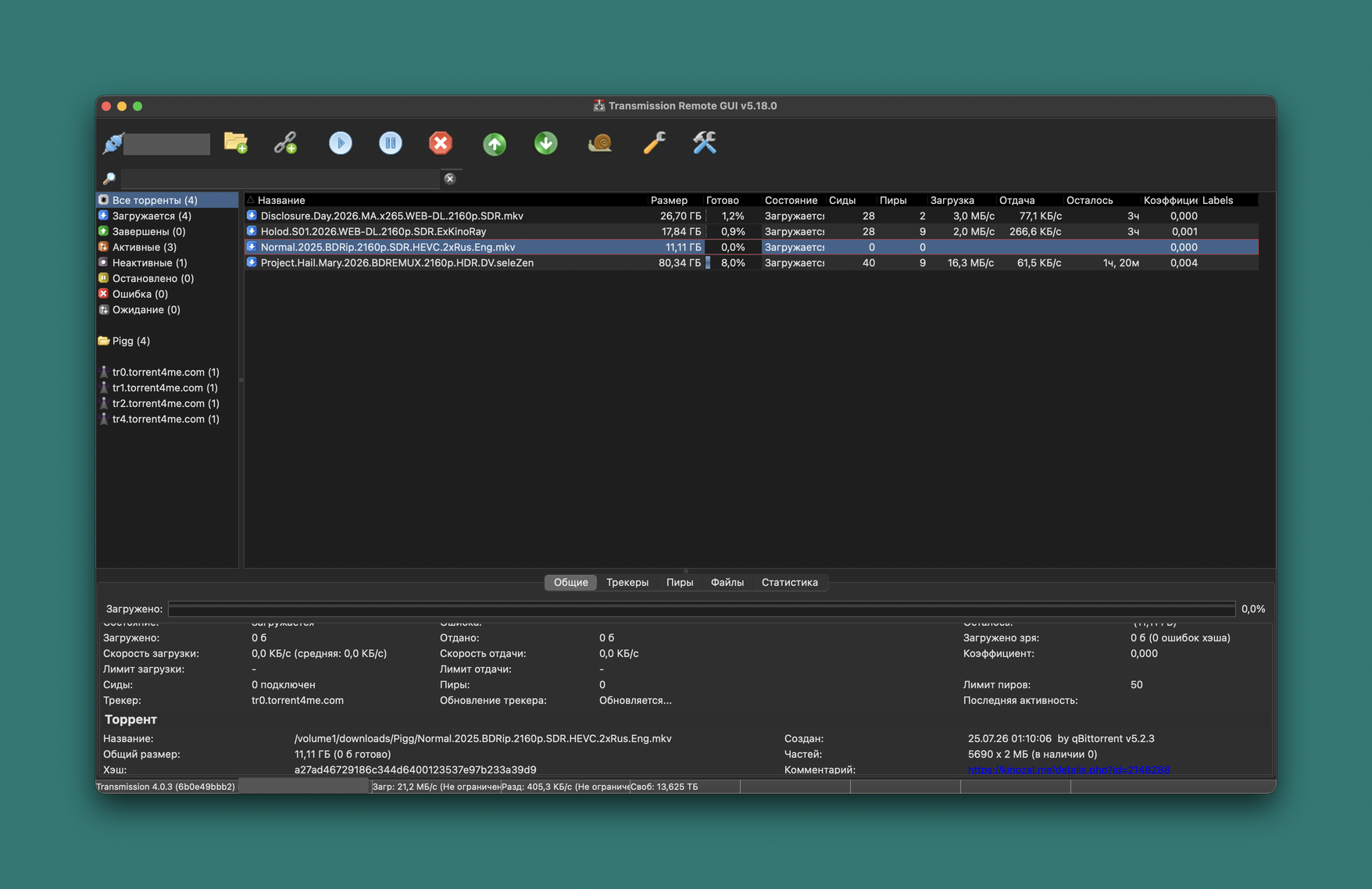Start the selected torrent with the play icon
Image resolution: width=1372 pixels, height=889 pixels.
340,143
